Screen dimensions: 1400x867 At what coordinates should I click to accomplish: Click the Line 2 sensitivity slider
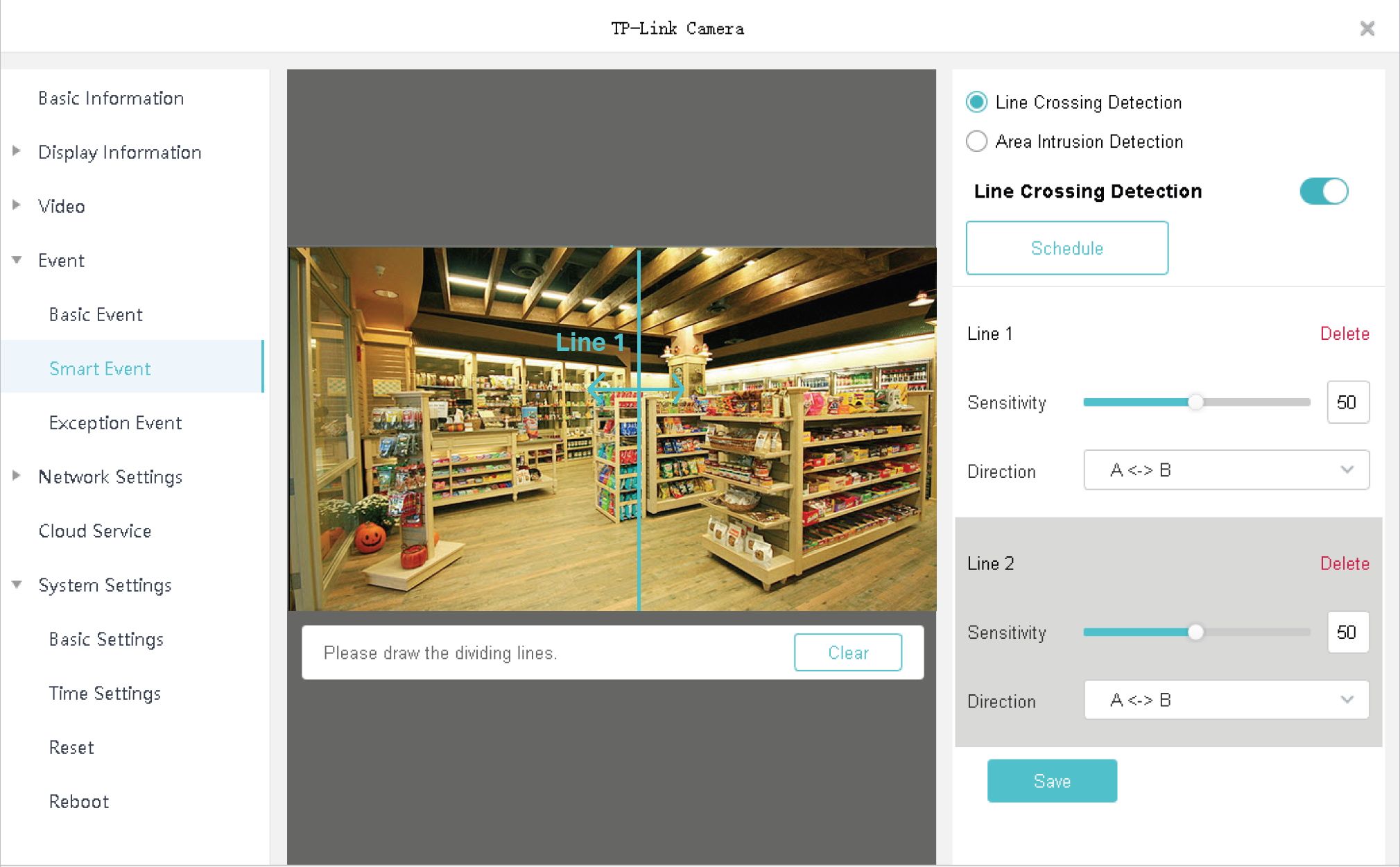pyautogui.click(x=1195, y=632)
